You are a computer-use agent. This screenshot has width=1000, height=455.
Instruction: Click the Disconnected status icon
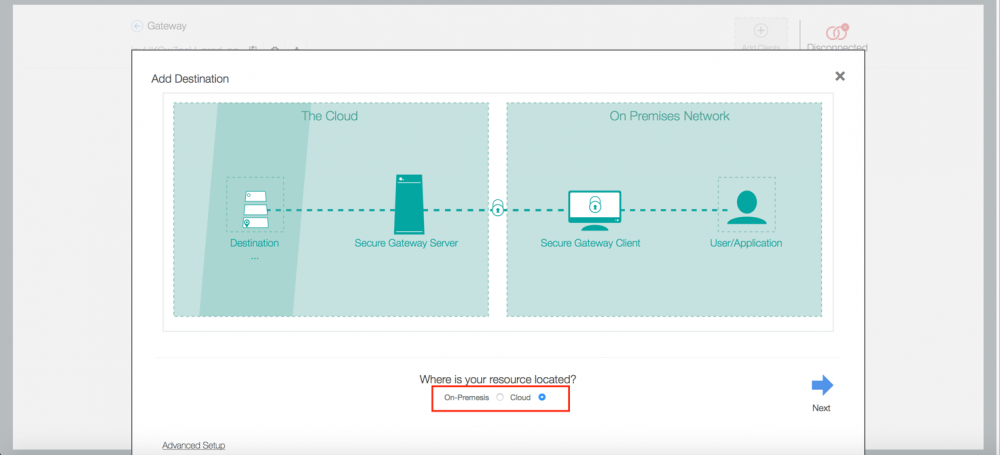837,32
